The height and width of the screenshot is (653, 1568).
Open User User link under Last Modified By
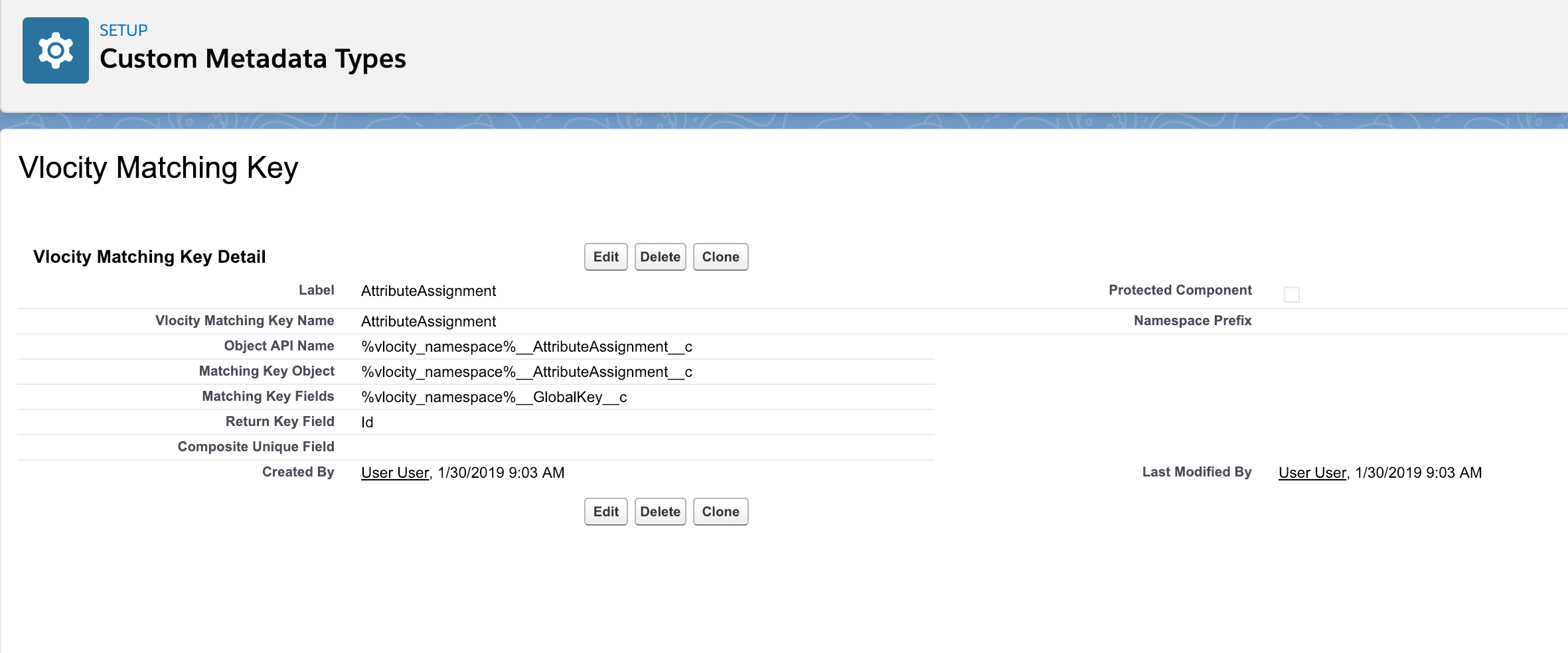pyautogui.click(x=1312, y=472)
